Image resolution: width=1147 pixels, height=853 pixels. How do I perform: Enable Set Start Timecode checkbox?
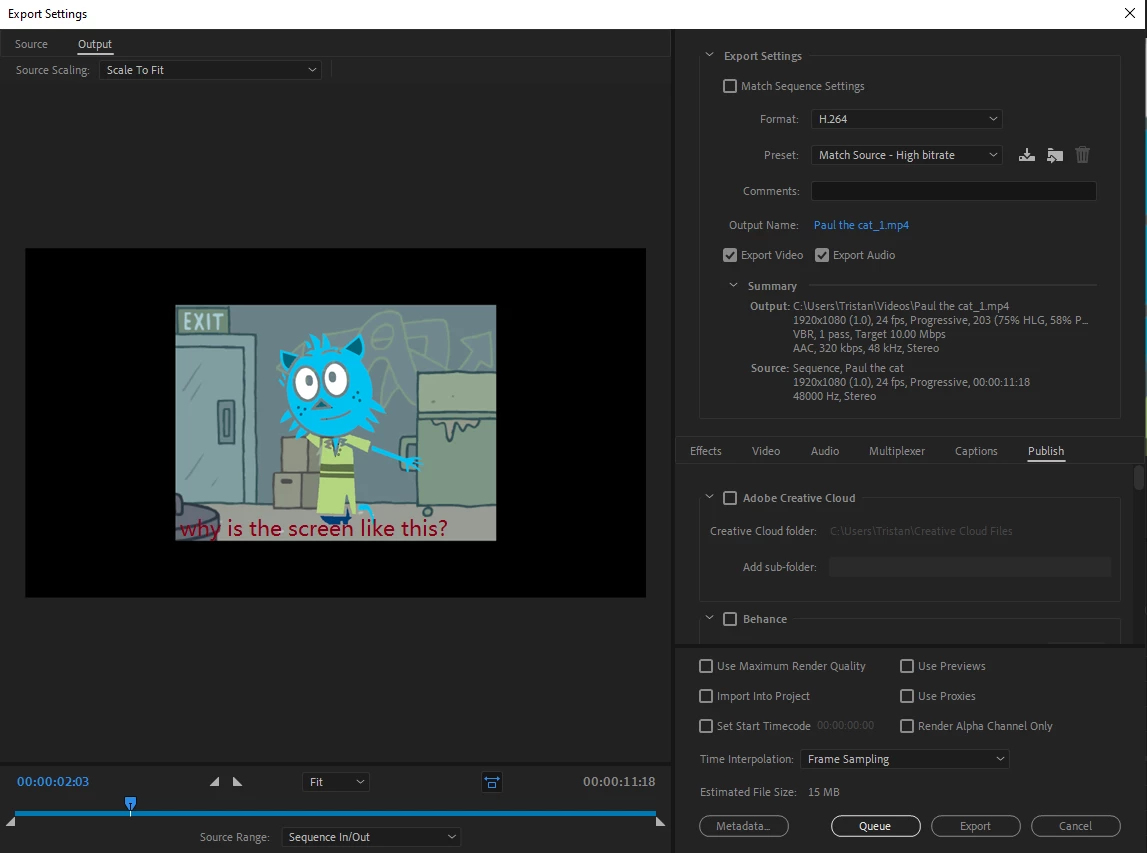point(706,726)
